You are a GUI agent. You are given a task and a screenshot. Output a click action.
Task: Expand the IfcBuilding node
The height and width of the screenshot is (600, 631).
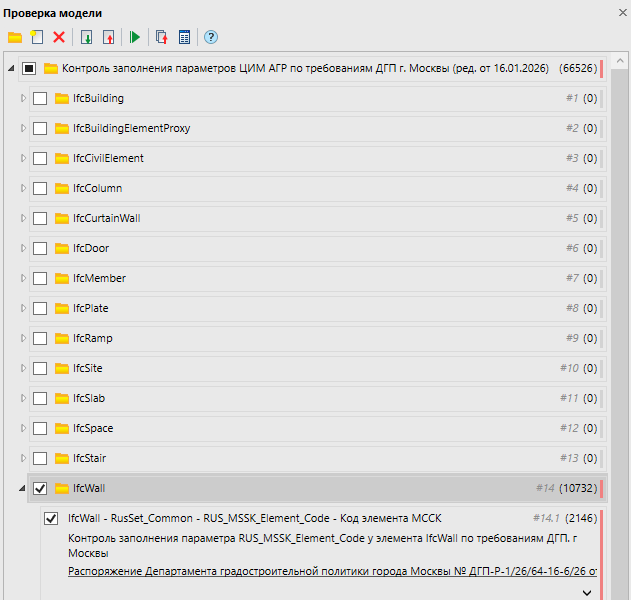[x=23, y=98]
